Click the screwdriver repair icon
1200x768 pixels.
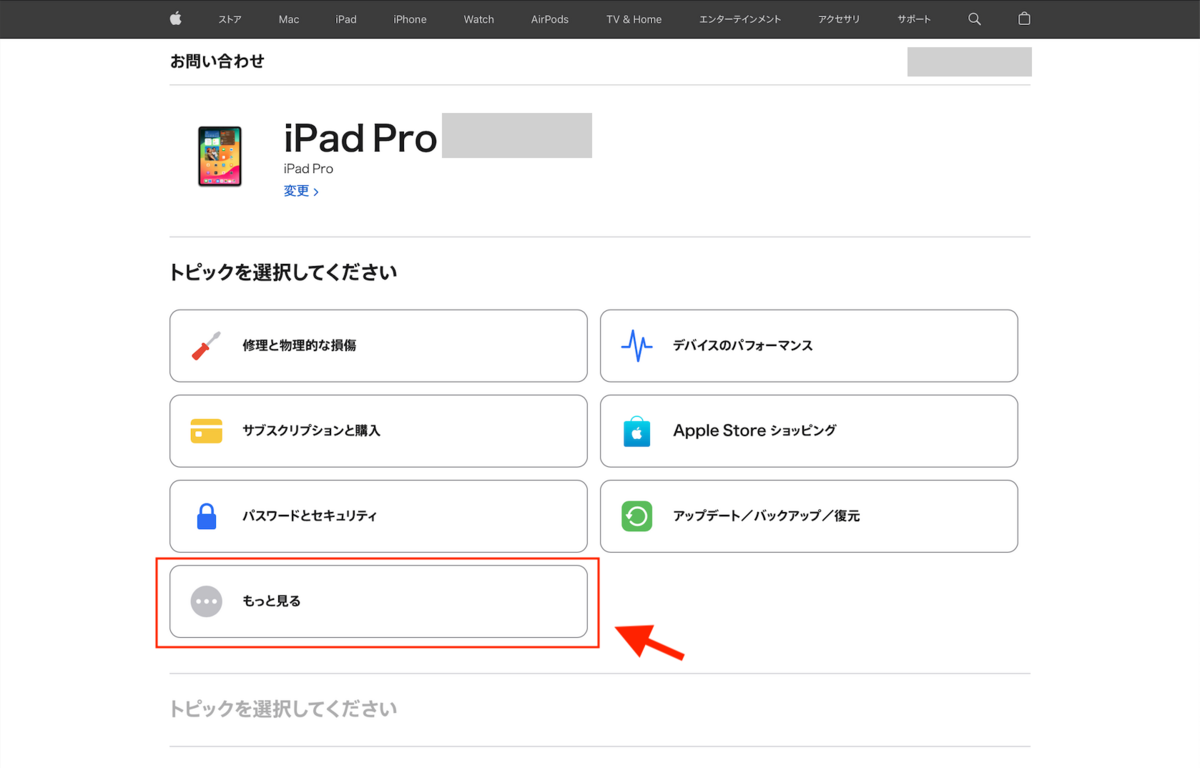point(206,346)
